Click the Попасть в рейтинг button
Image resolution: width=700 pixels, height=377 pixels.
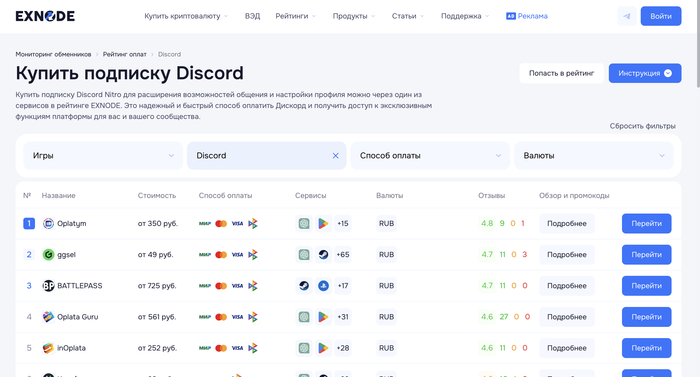coord(561,73)
